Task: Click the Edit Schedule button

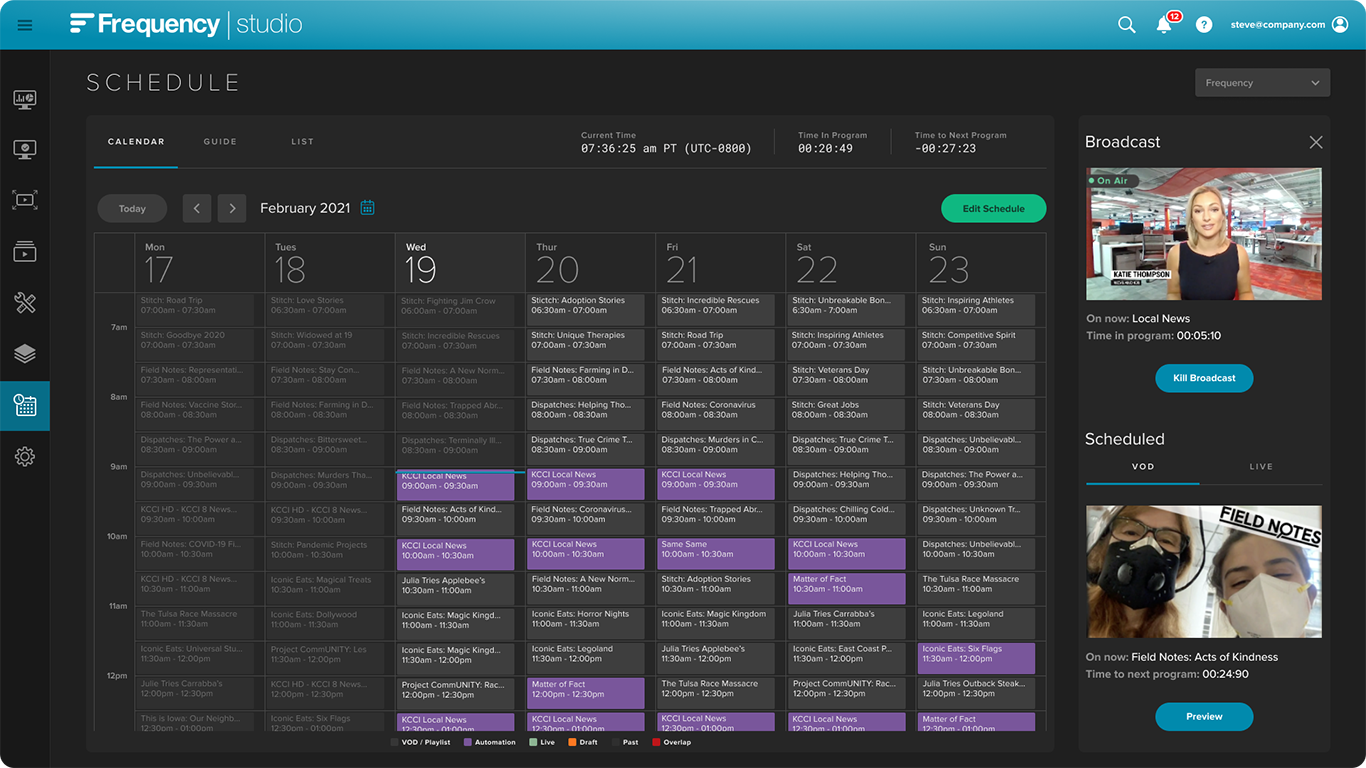Action: (993, 208)
